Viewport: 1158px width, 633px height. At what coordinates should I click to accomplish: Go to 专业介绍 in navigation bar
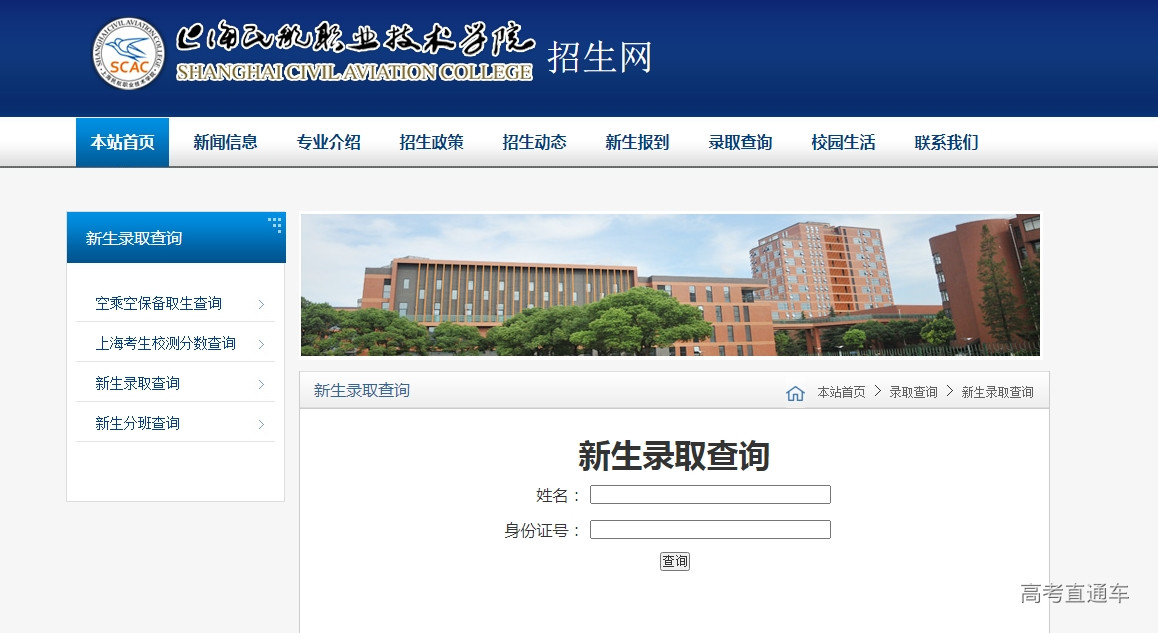point(328,142)
